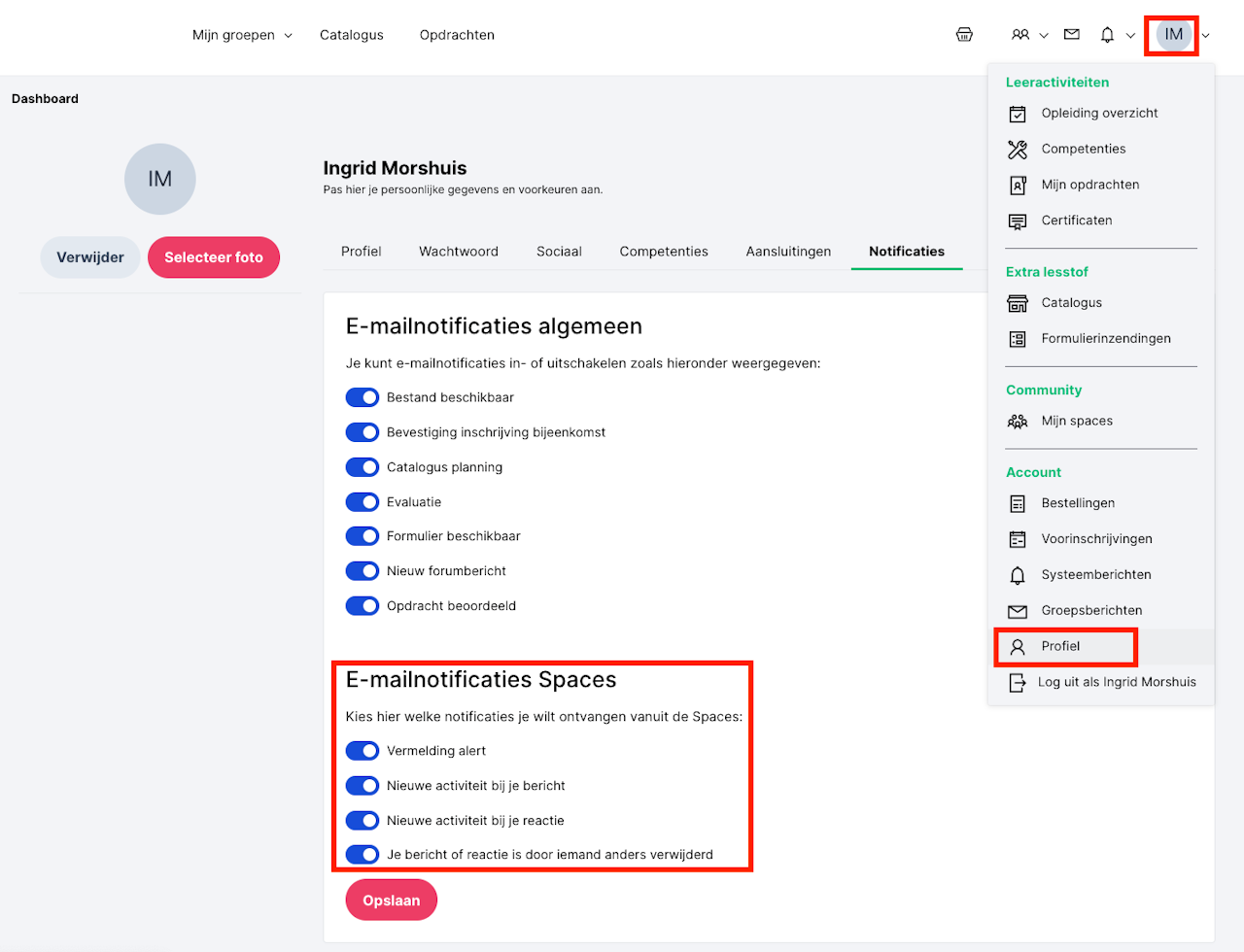Select Opleiding overzicht from the menu
The height and width of the screenshot is (952, 1244).
click(1099, 114)
